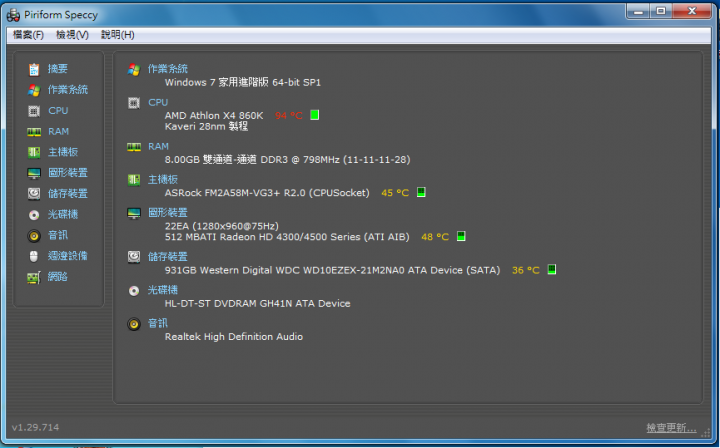720x448 pixels.
Task: Open 主機板 heading link in summary
Action: pos(163,179)
